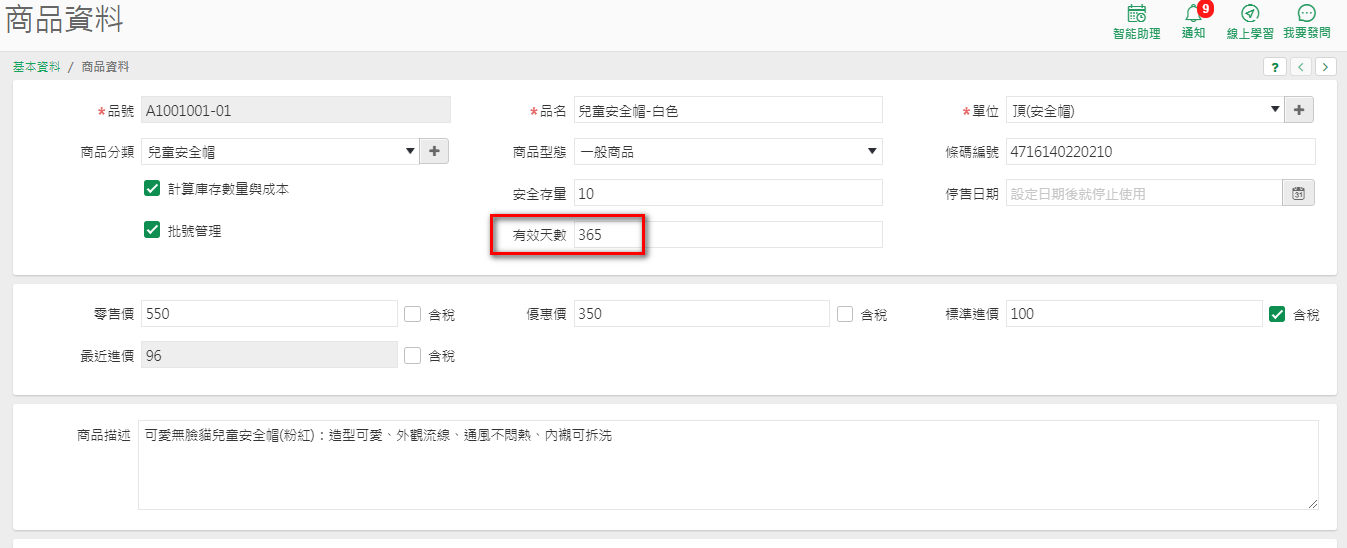
Task: Click inside the 商品描述 text area
Action: [x=728, y=465]
